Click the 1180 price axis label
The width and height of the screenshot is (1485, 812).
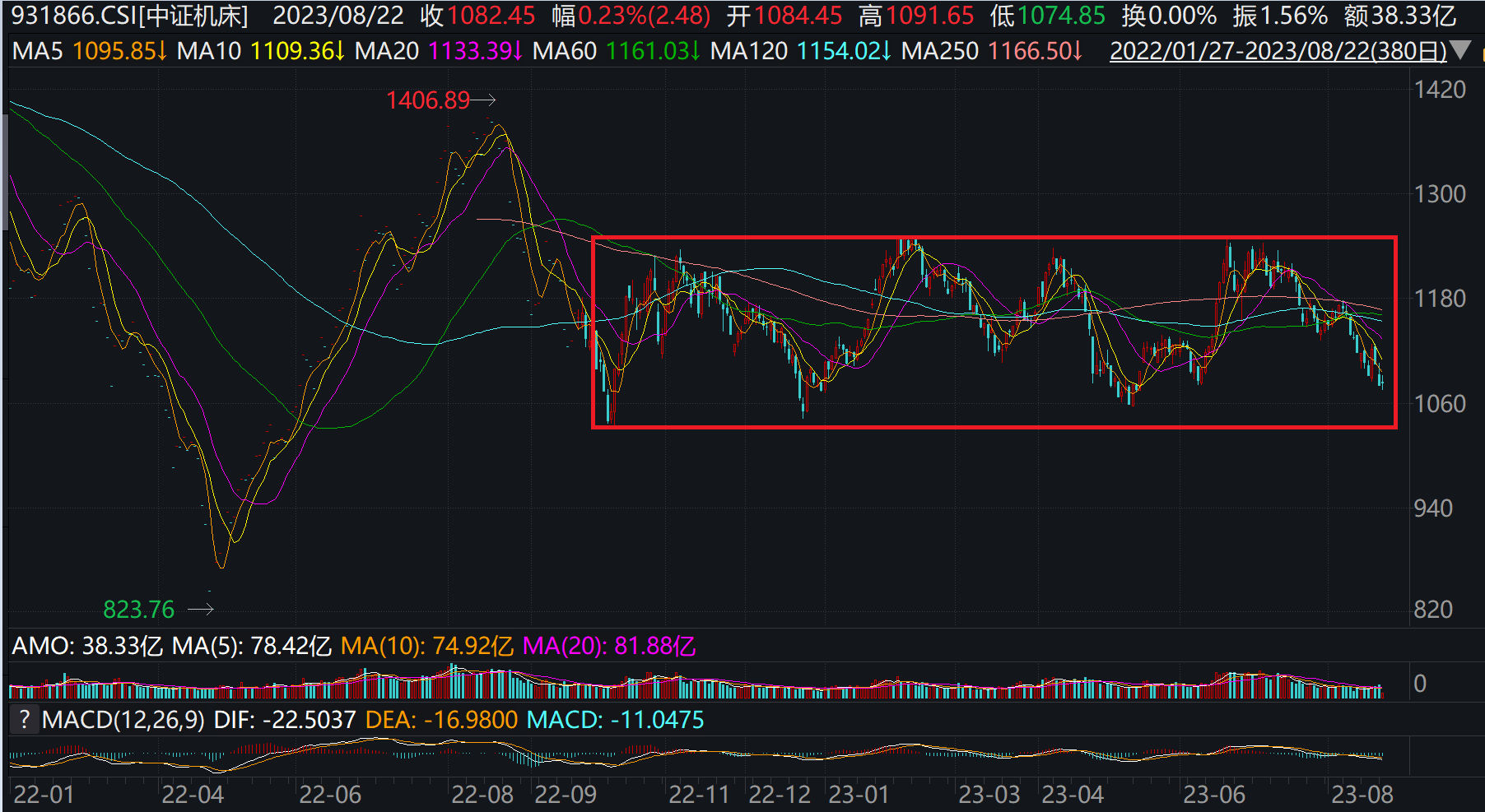(1440, 299)
